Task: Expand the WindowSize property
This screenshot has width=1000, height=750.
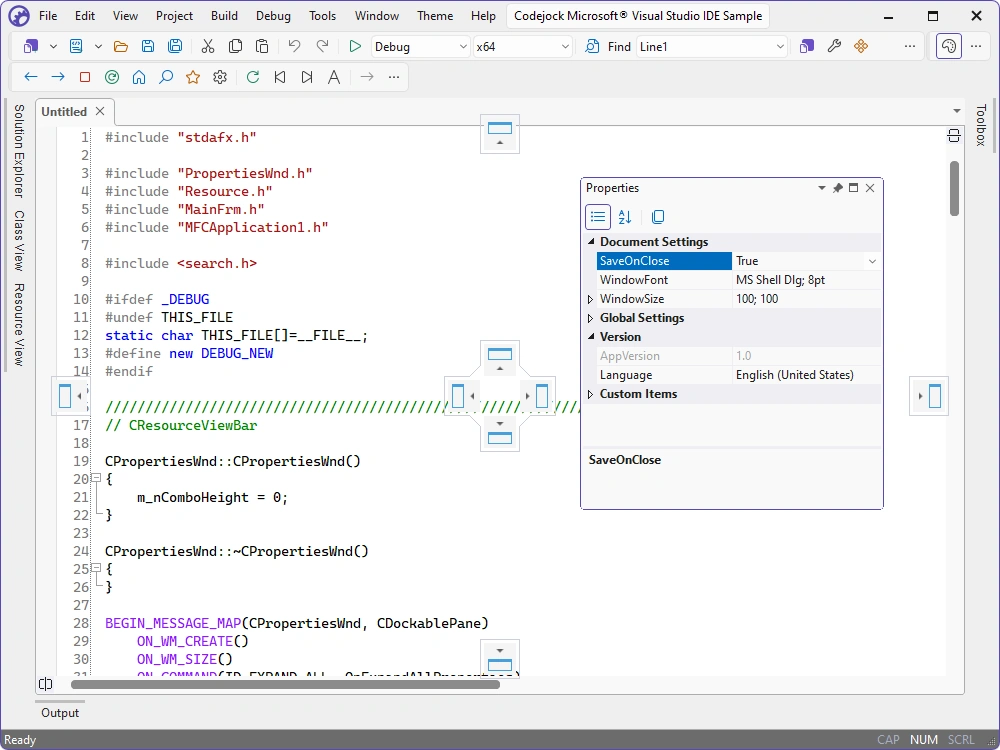Action: point(591,299)
